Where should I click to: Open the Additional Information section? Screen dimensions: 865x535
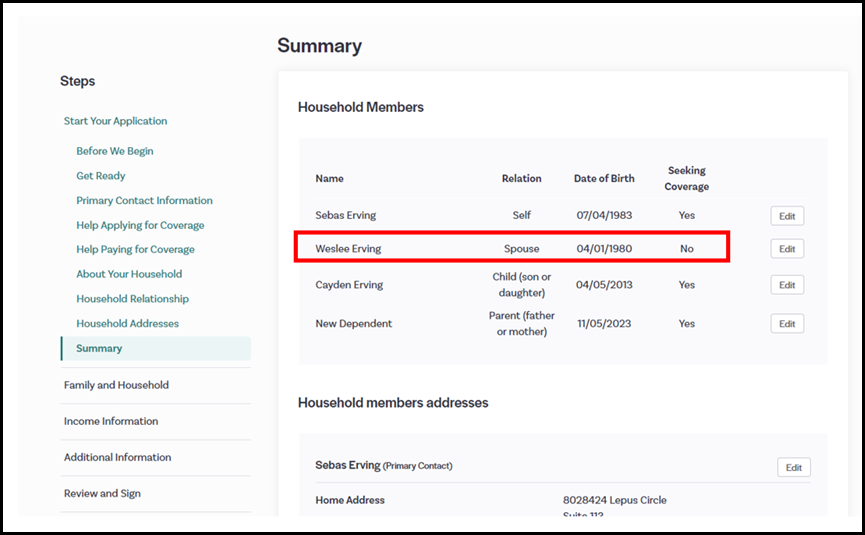[x=117, y=457]
